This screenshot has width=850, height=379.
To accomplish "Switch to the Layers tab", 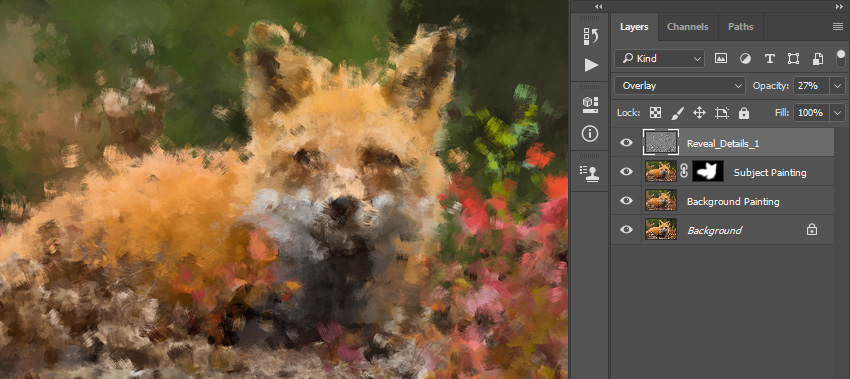I will coord(634,27).
